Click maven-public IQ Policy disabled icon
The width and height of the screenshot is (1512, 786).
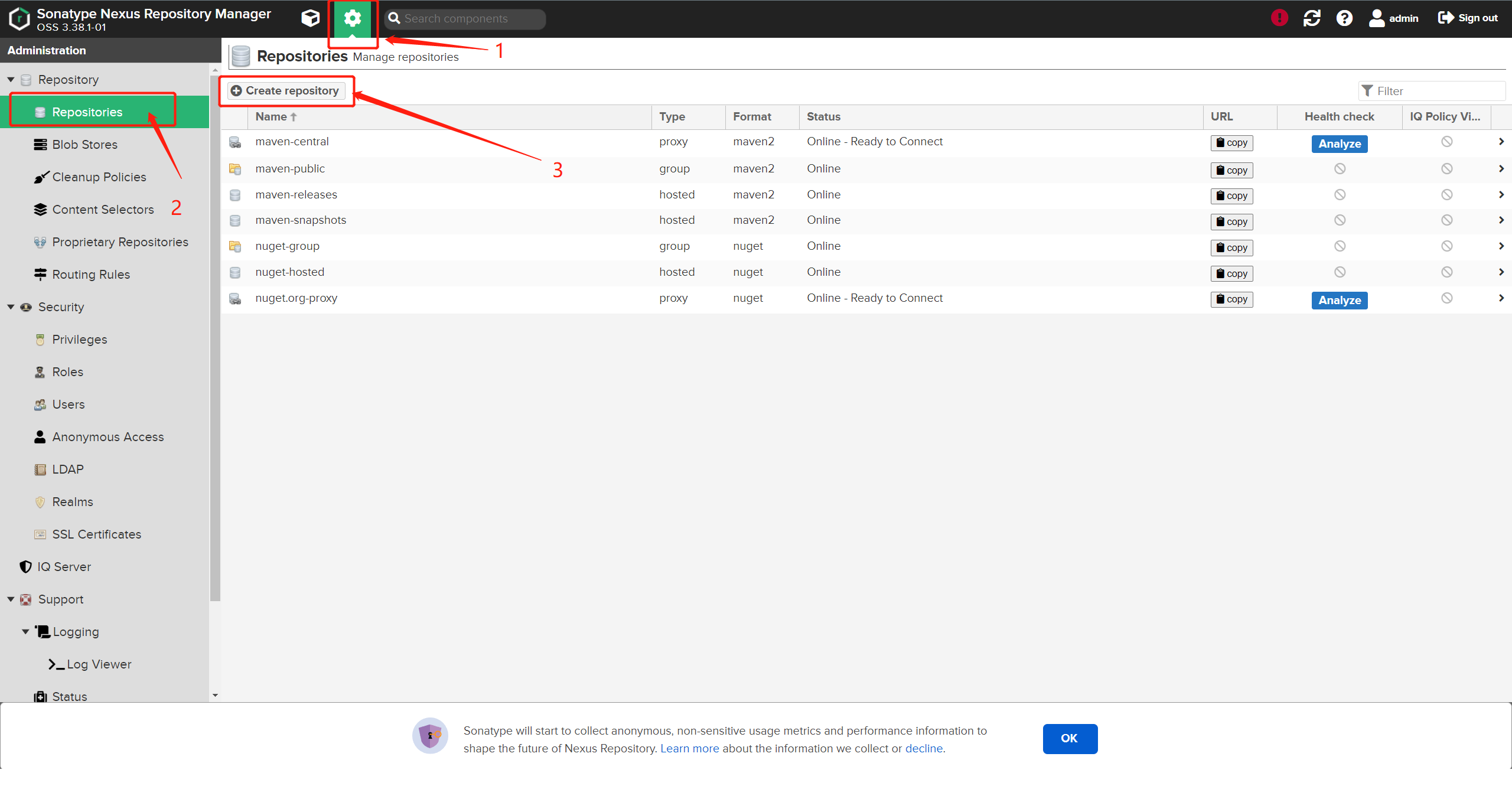click(x=1446, y=169)
